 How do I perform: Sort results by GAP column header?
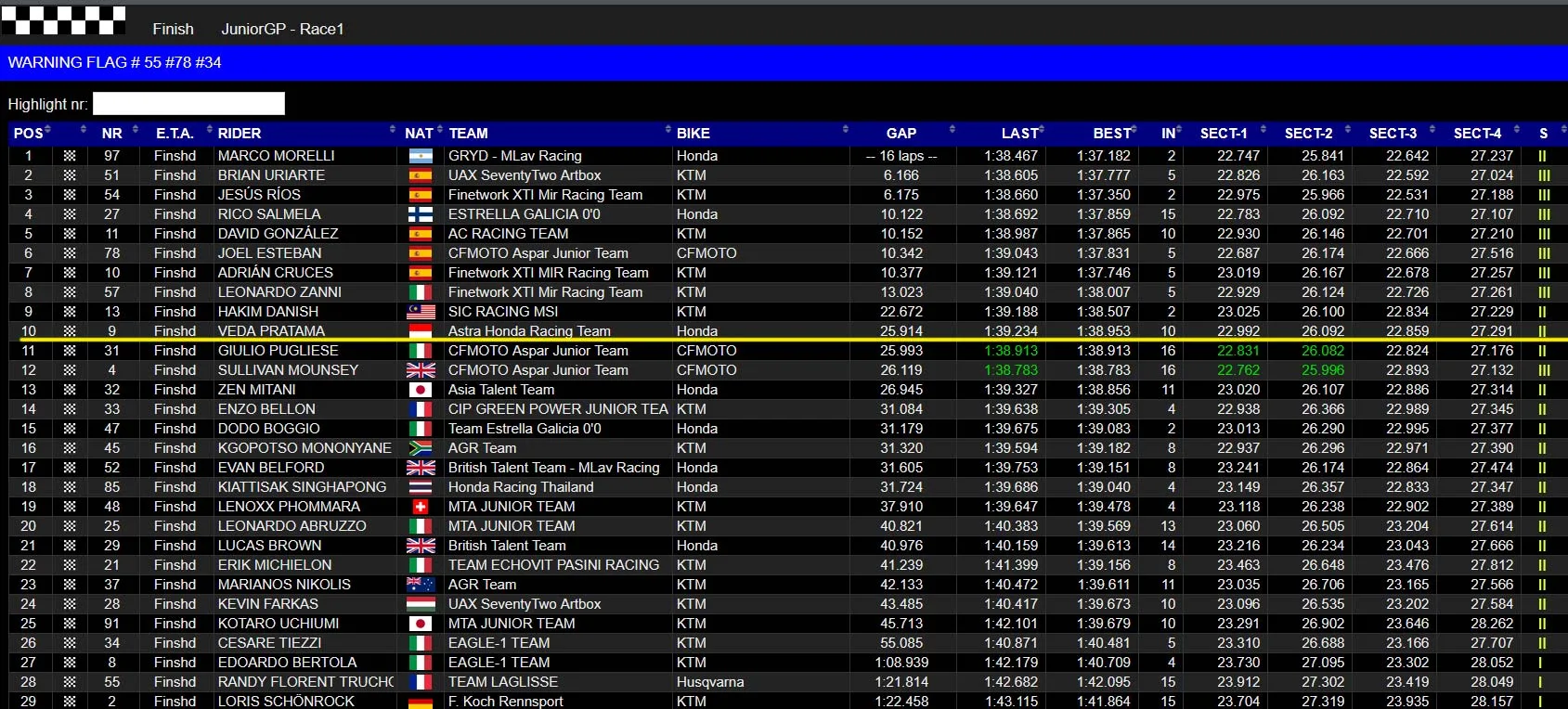click(901, 134)
